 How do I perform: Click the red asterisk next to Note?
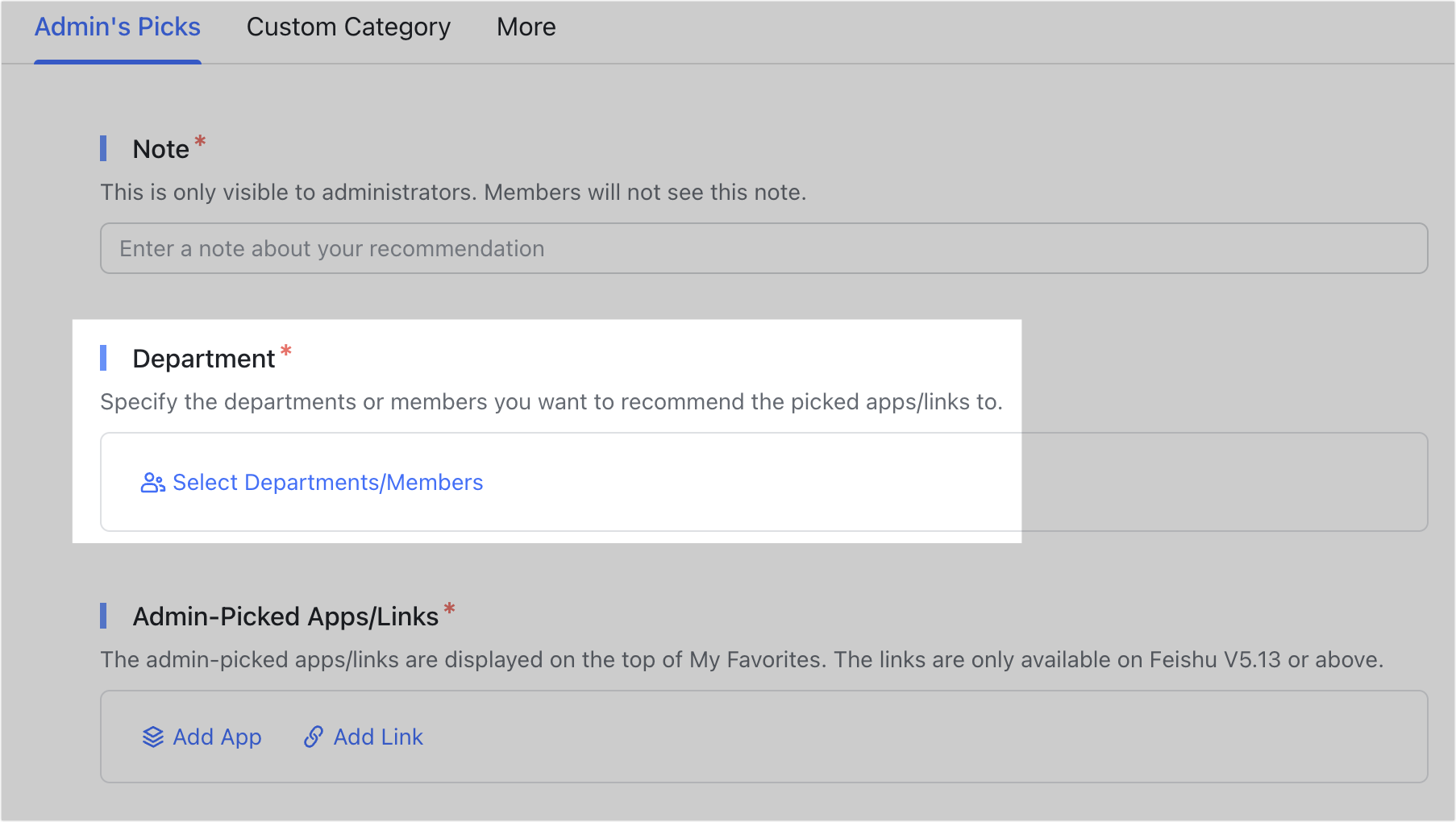coord(200,143)
